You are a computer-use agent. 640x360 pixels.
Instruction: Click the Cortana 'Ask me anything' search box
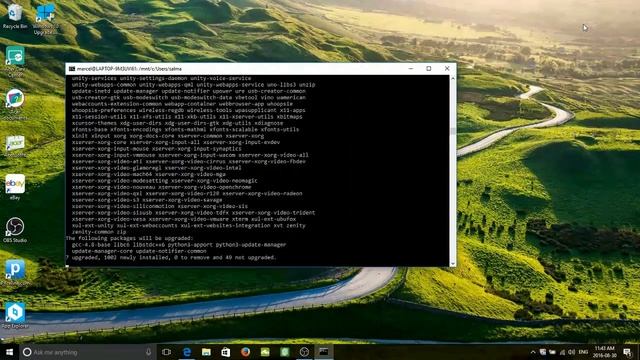click(x=88, y=352)
